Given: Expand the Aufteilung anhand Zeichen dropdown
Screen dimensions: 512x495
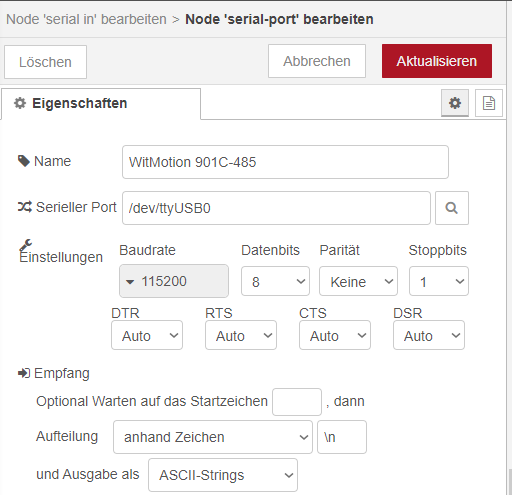Looking at the screenshot, I should (x=213, y=437).
